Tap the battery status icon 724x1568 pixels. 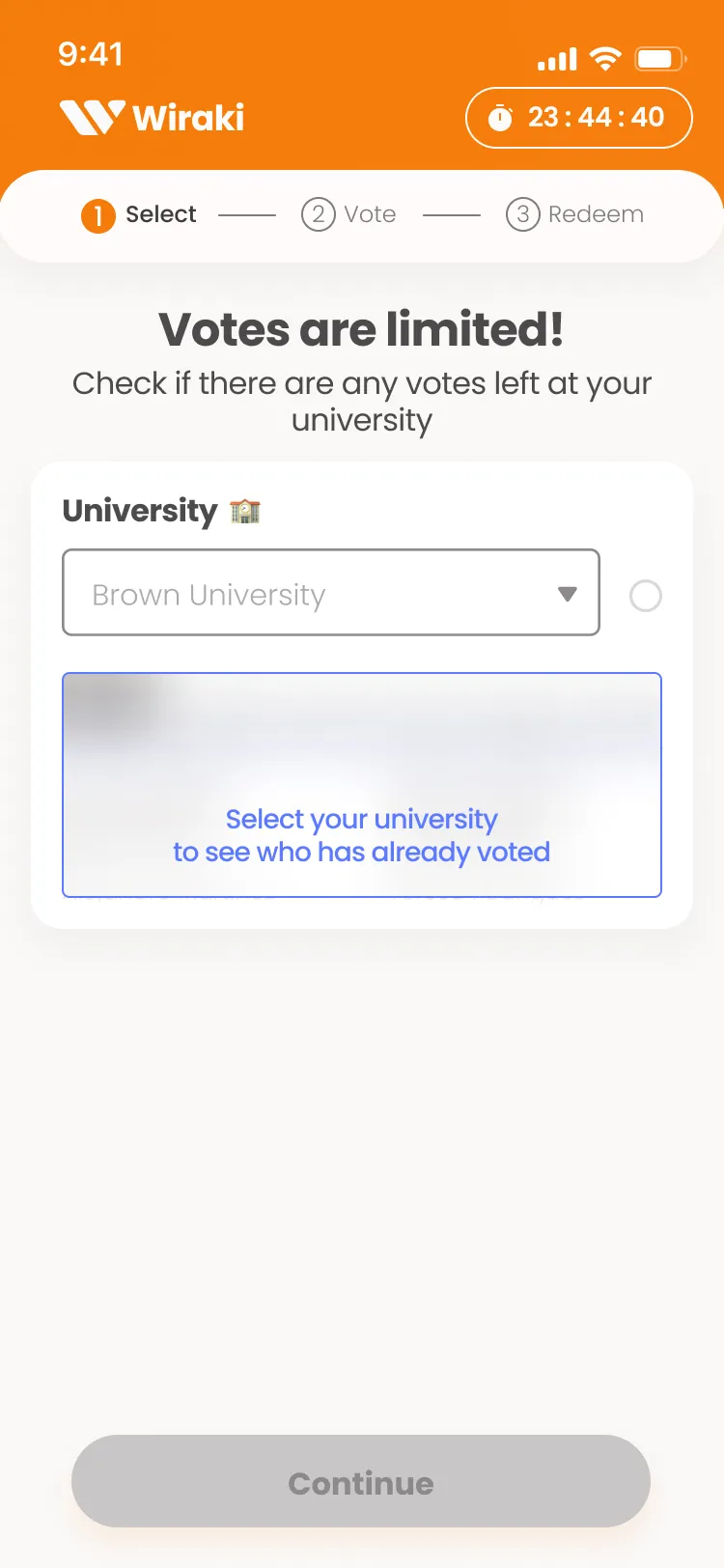tap(659, 60)
